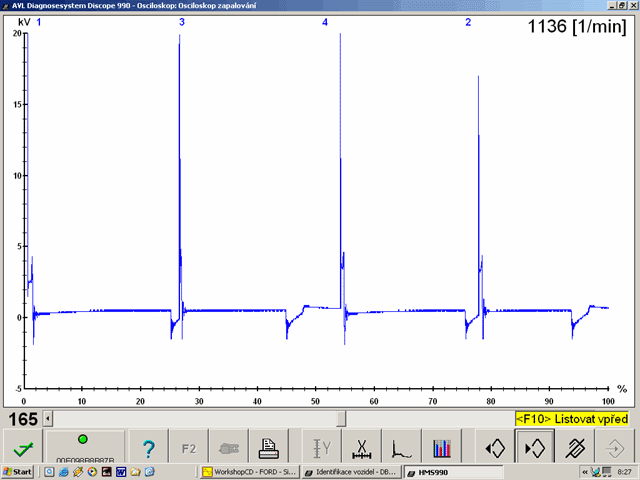Click the scrollbar left arrow
This screenshot has height=480, width=640.
(x=48, y=419)
